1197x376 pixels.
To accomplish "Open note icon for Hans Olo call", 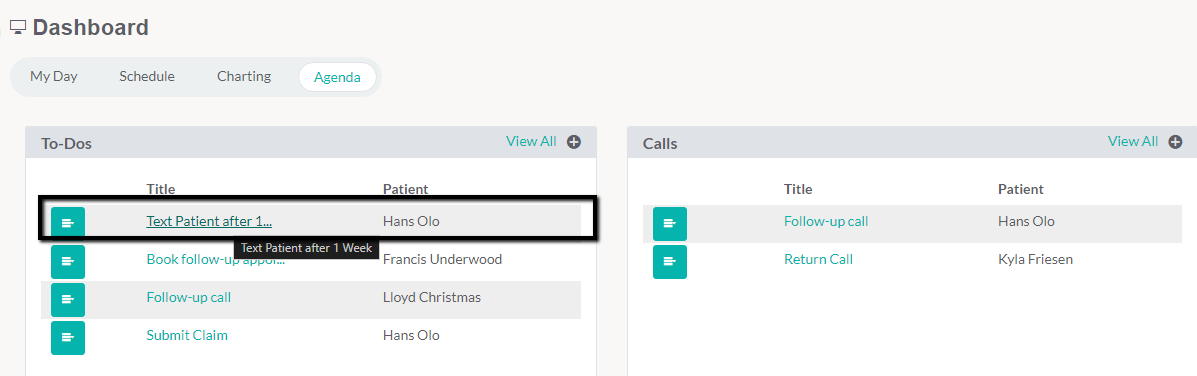I will click(669, 223).
